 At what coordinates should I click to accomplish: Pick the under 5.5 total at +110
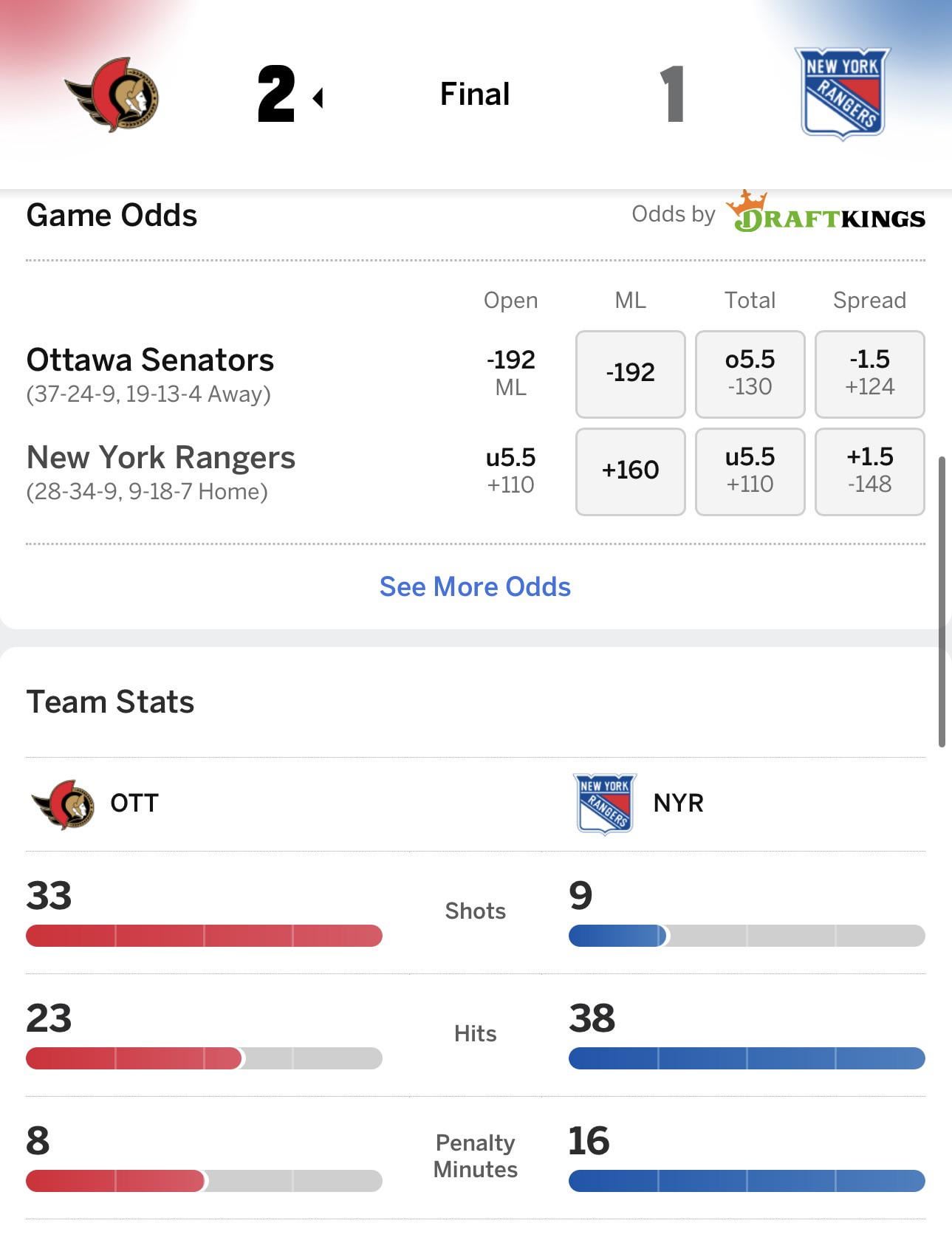click(x=750, y=470)
